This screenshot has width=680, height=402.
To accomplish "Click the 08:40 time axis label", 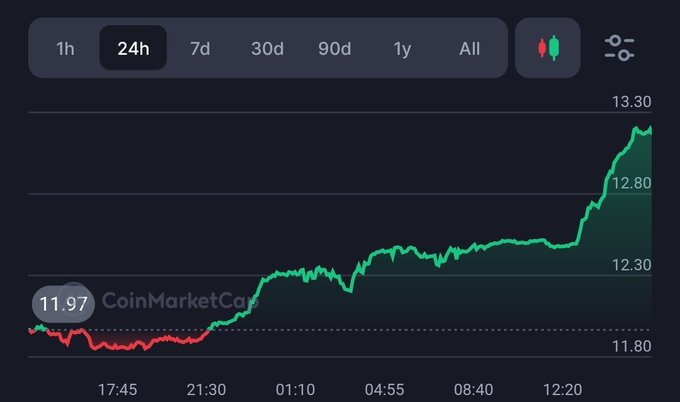I will pyautogui.click(x=474, y=389).
